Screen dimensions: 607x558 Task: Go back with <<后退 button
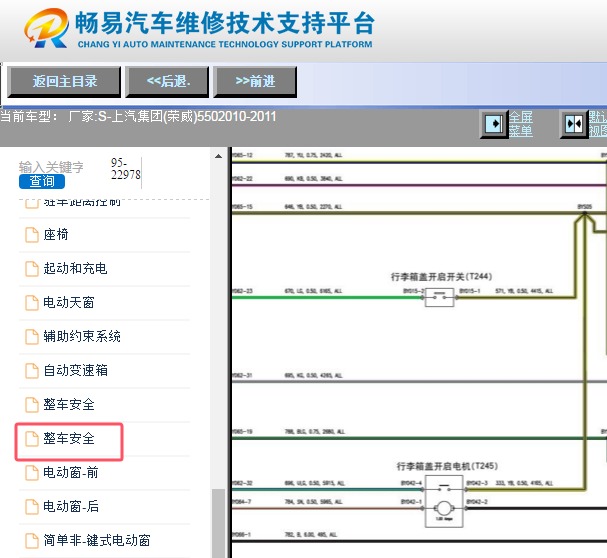(x=168, y=82)
